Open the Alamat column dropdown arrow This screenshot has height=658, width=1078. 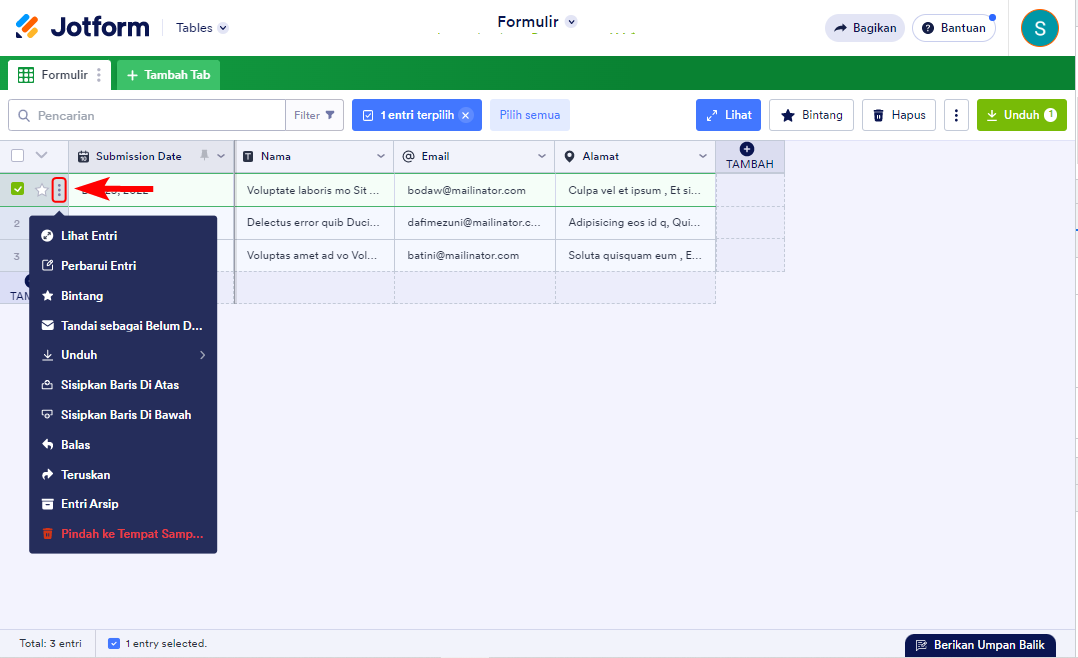(x=703, y=156)
